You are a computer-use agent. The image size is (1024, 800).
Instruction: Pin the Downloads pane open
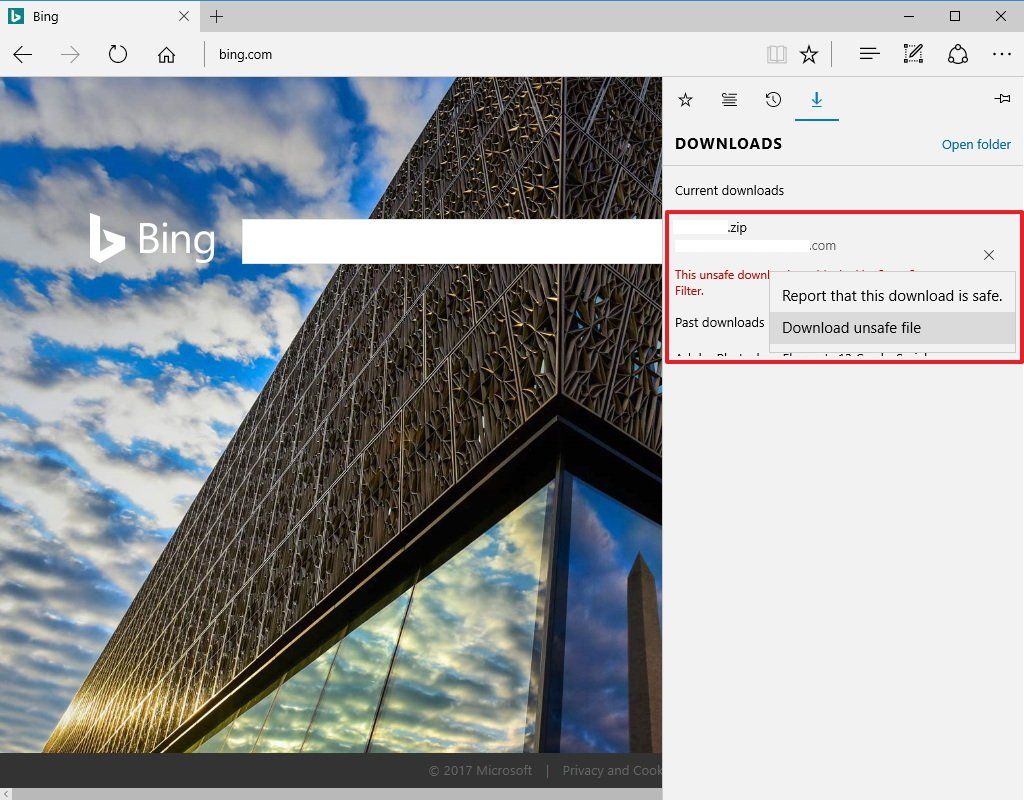(x=1003, y=99)
